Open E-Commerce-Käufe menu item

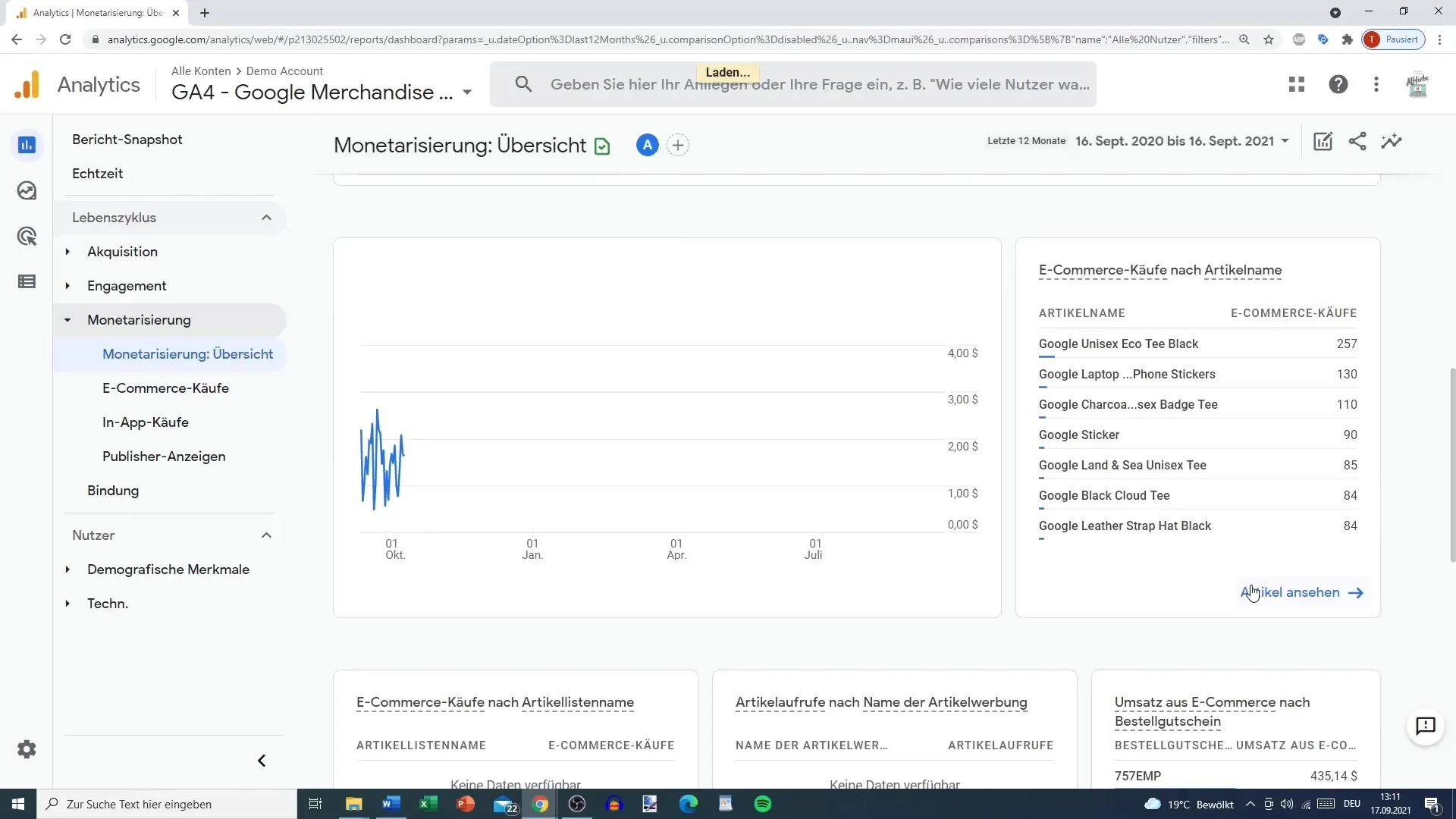point(165,388)
